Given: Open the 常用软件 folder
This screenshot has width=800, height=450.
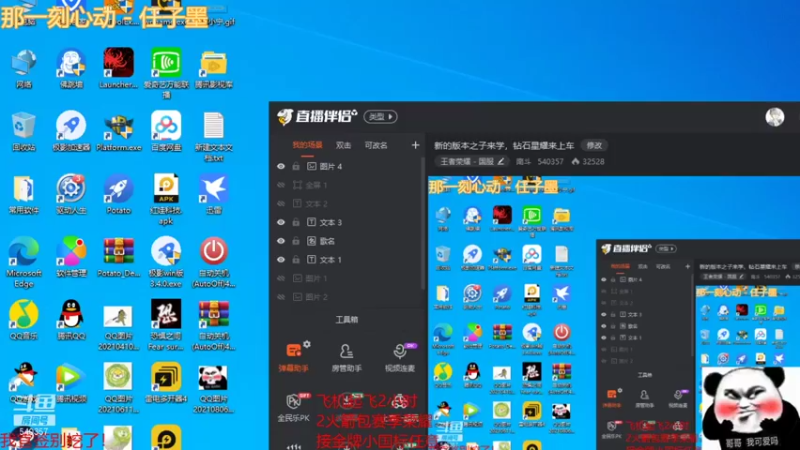Looking at the screenshot, I should point(23,194).
